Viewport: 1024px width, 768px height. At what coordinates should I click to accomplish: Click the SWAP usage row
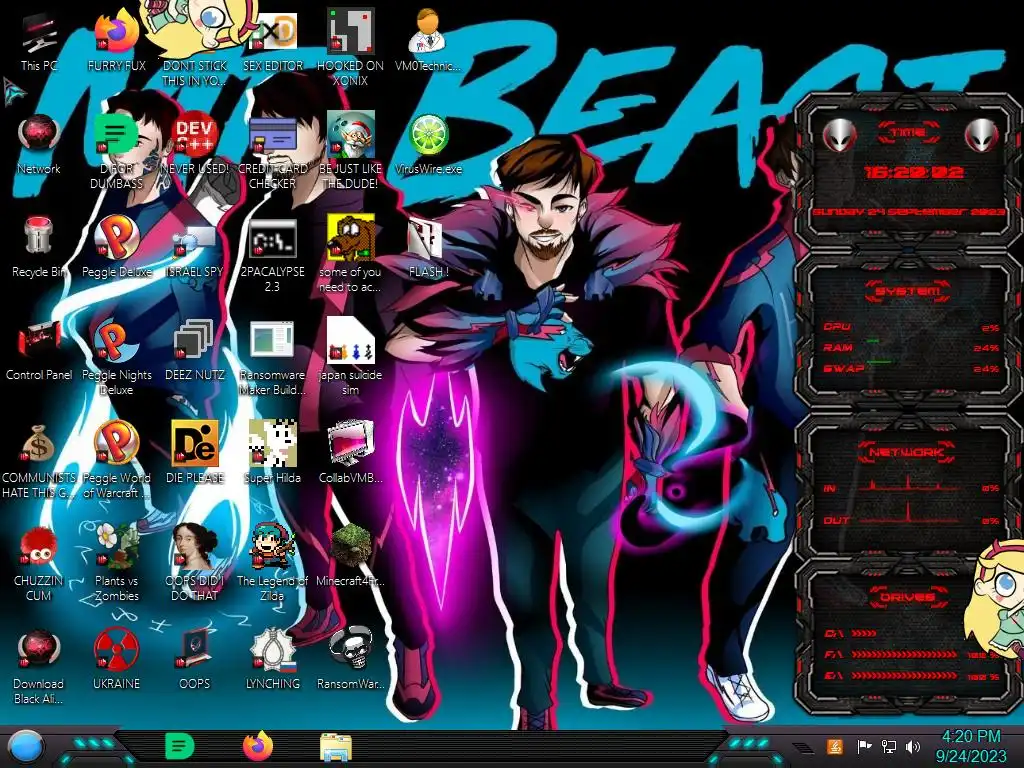pos(911,368)
